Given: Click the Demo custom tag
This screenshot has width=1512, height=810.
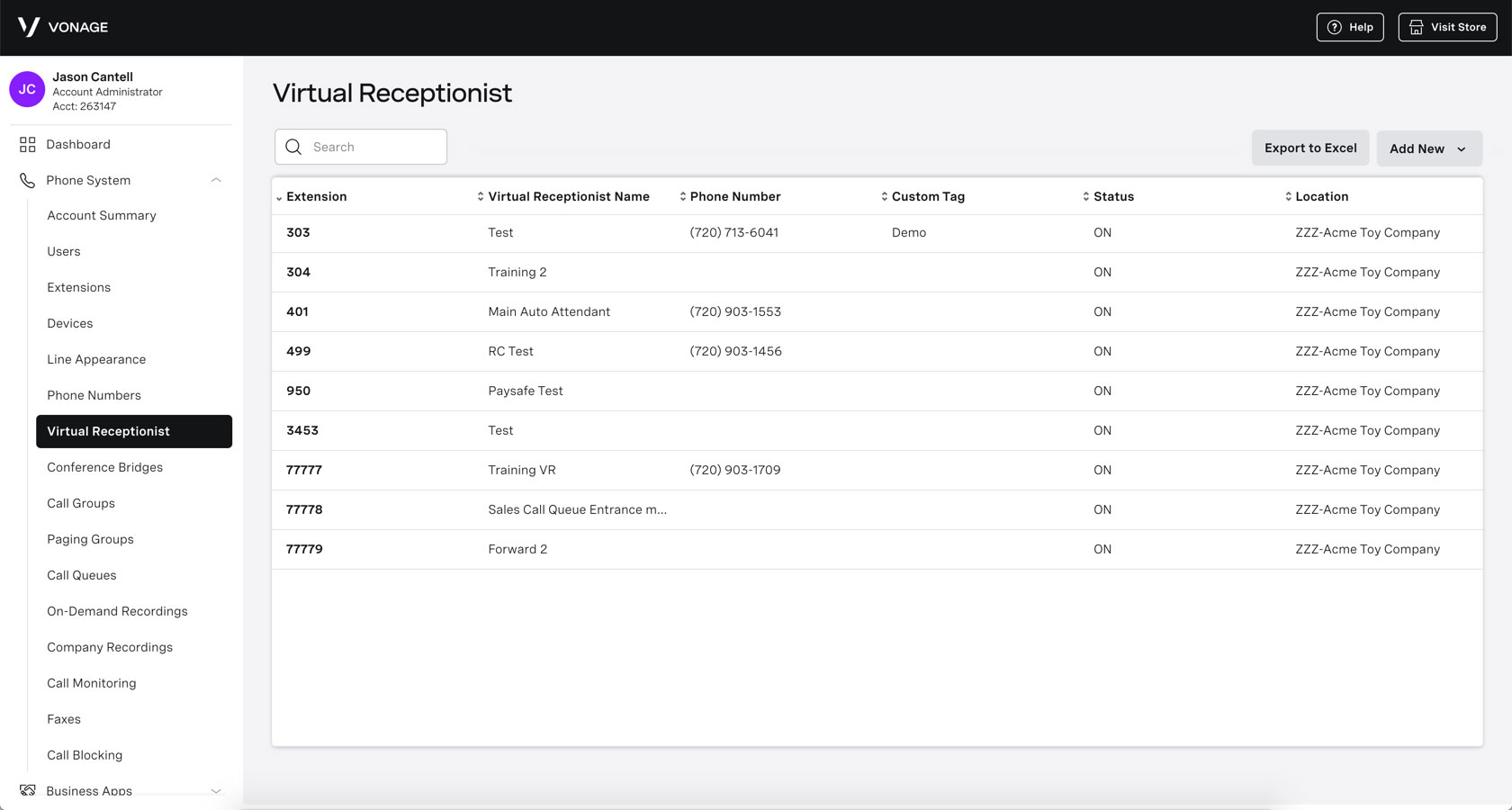Looking at the screenshot, I should tap(909, 232).
